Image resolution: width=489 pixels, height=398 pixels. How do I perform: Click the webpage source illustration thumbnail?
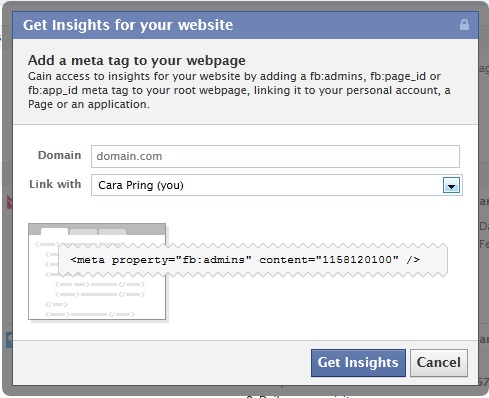coord(97,272)
